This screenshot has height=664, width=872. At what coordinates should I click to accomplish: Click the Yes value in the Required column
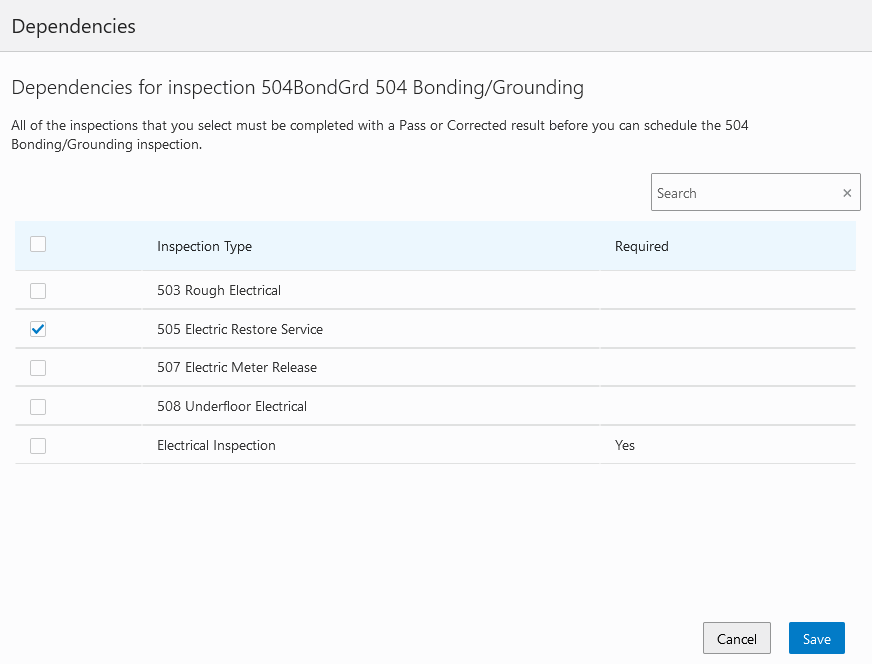625,446
